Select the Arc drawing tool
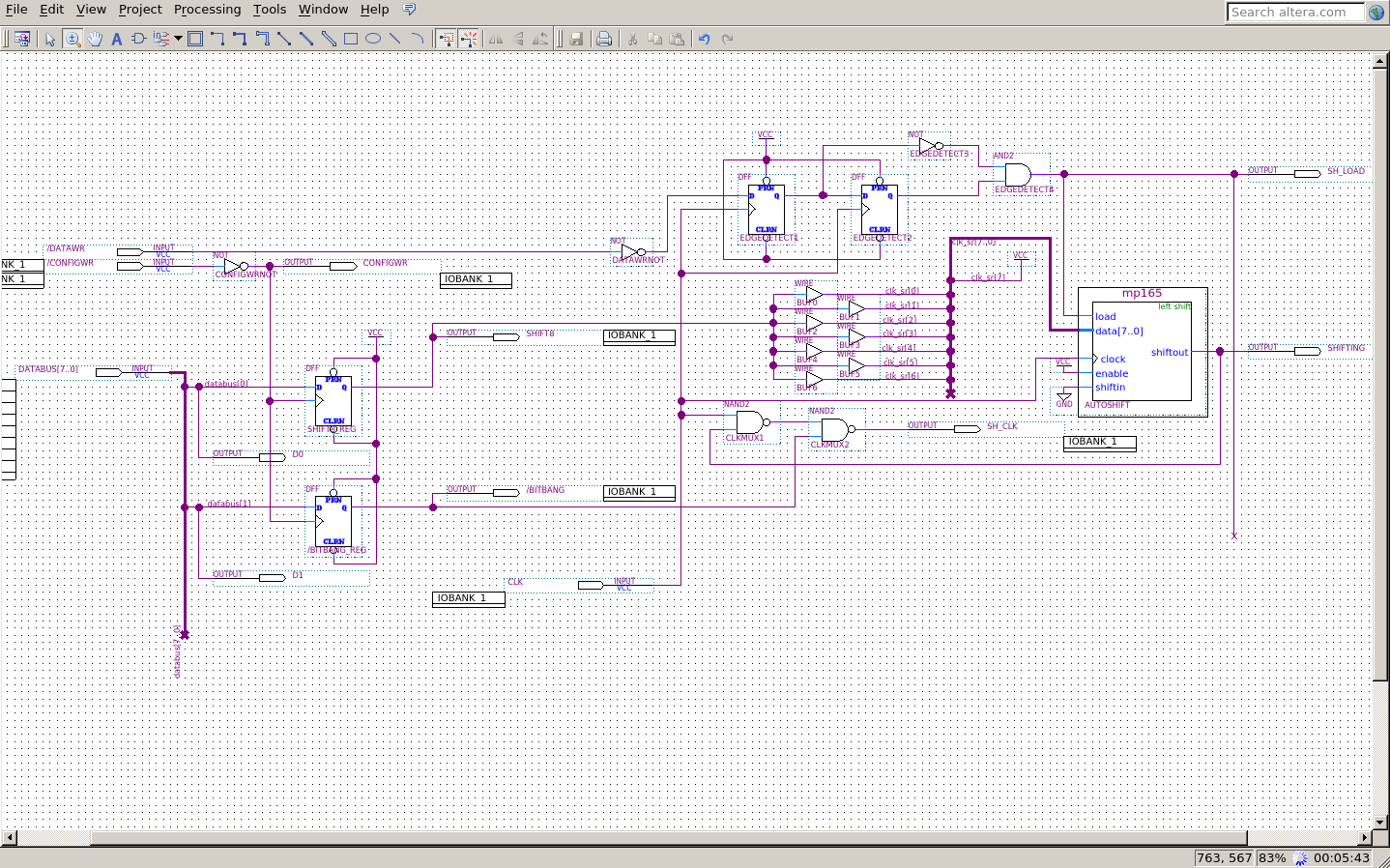Image resolution: width=1390 pixels, height=868 pixels. click(x=419, y=39)
